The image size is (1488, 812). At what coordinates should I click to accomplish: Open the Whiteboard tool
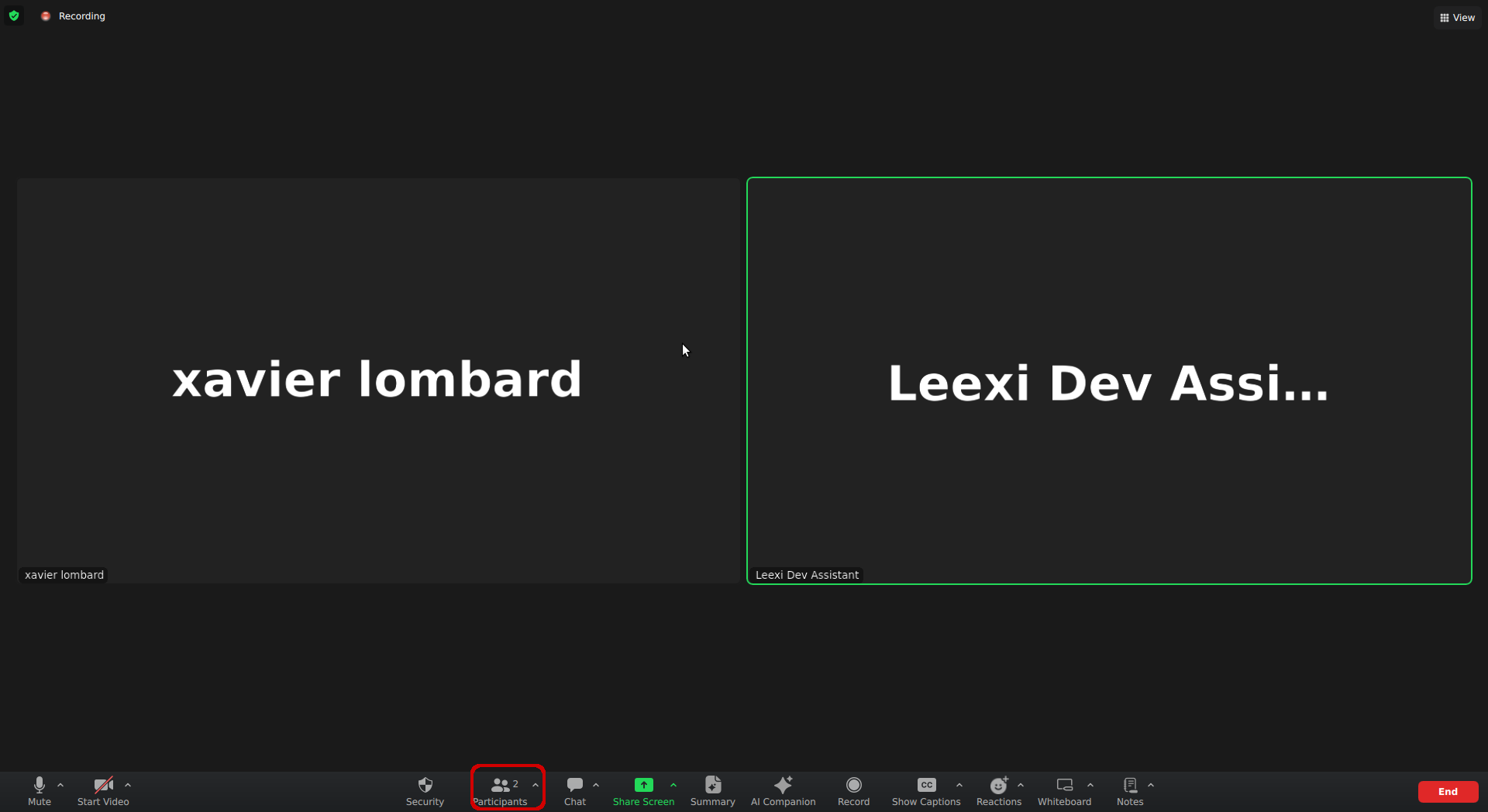(x=1064, y=791)
